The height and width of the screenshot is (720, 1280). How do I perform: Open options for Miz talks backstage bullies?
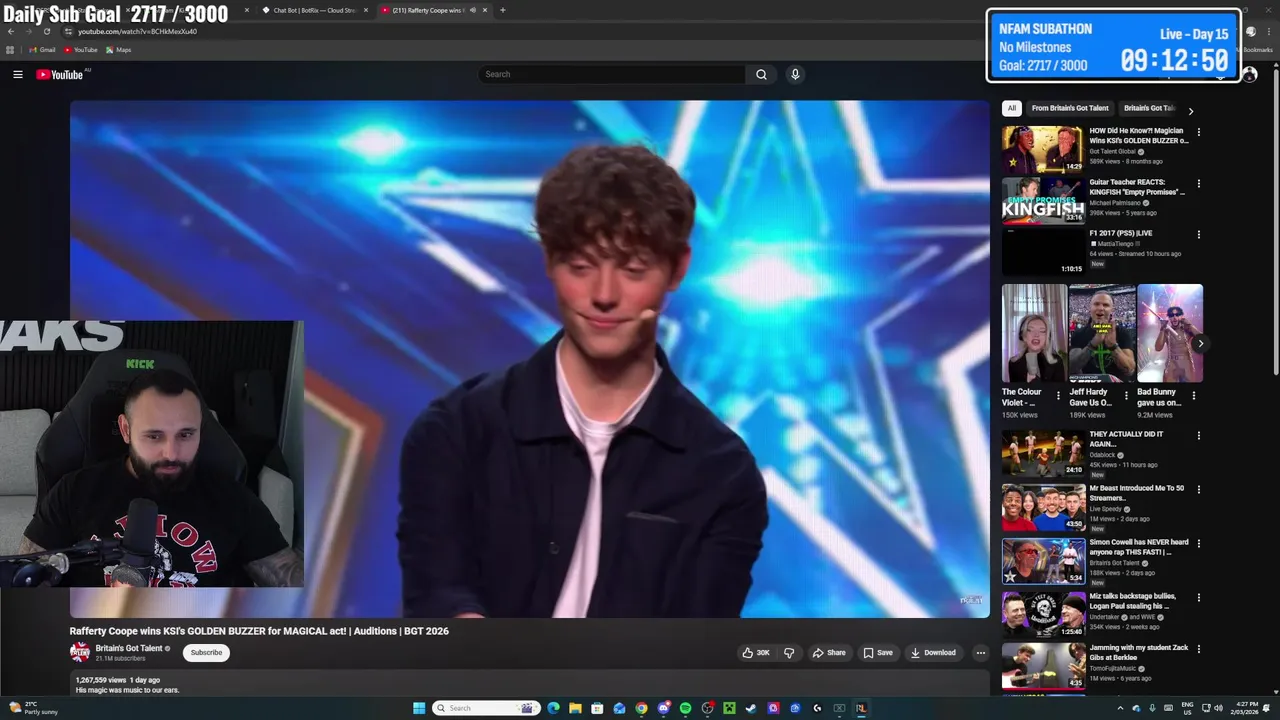coord(1199,598)
